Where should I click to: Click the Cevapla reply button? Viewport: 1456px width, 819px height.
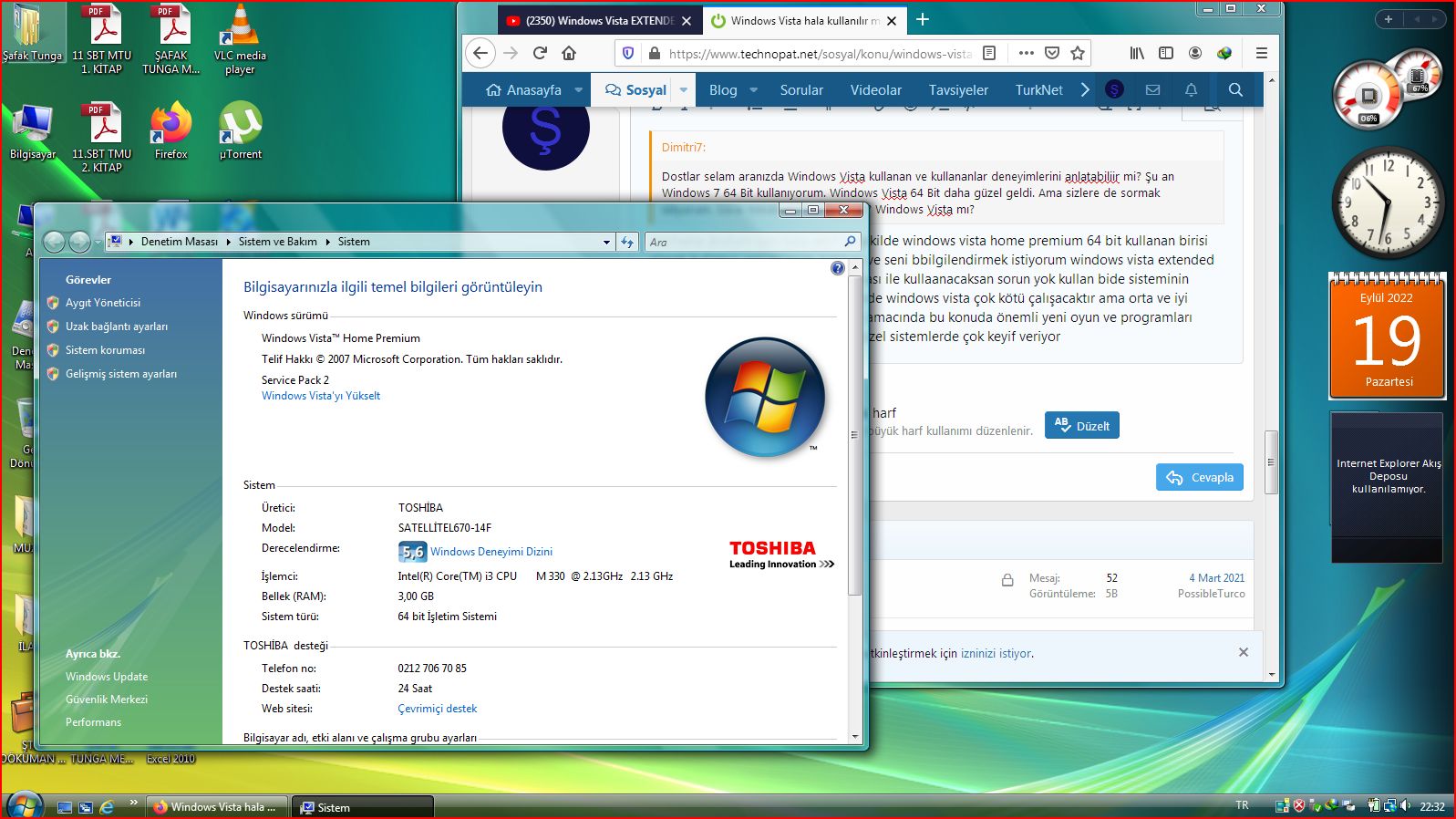[1199, 477]
